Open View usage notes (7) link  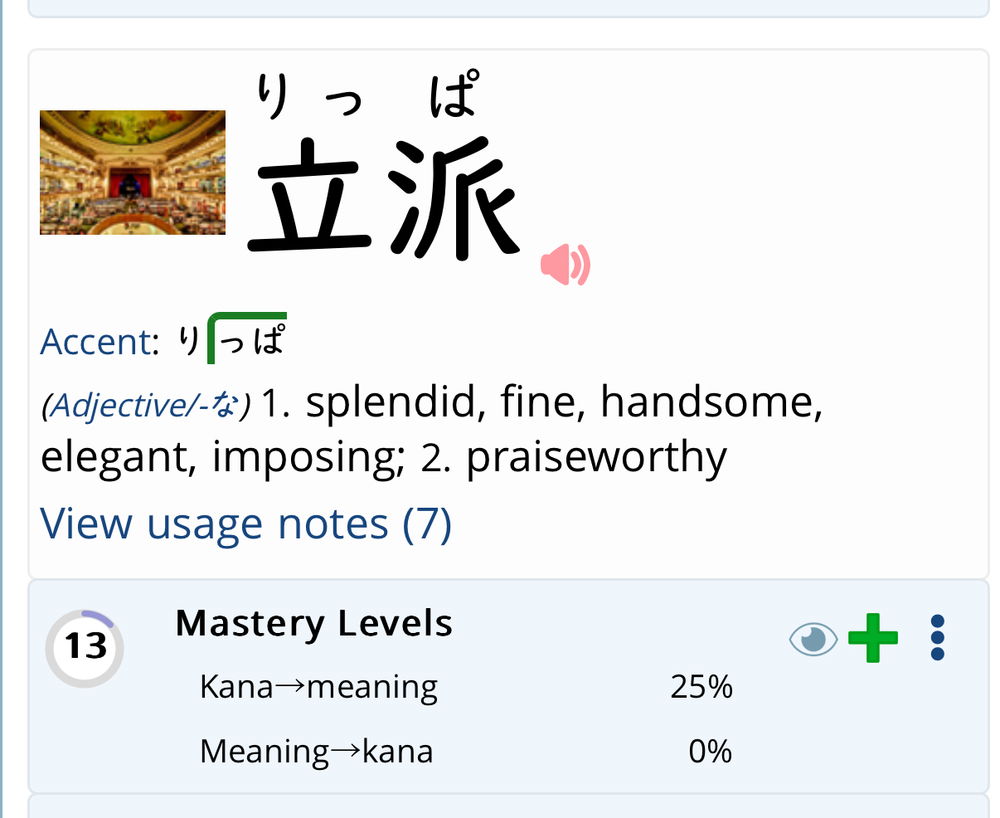coord(246,524)
